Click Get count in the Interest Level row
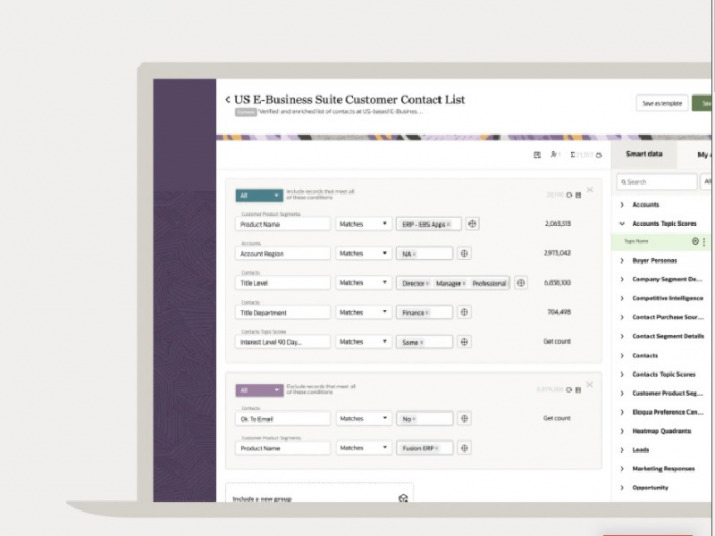 click(x=557, y=341)
